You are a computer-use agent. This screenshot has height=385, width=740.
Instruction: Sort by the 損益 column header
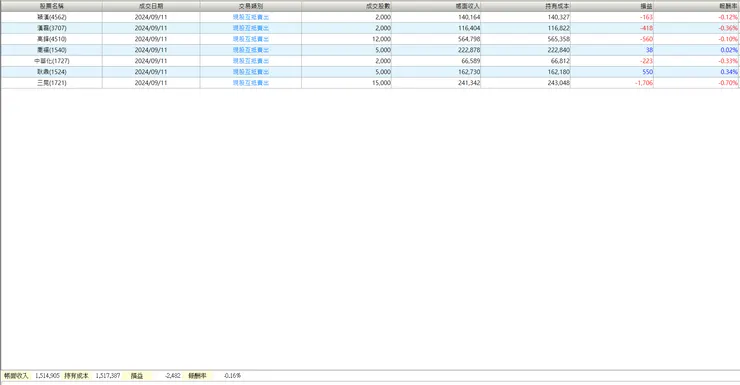[612, 6]
